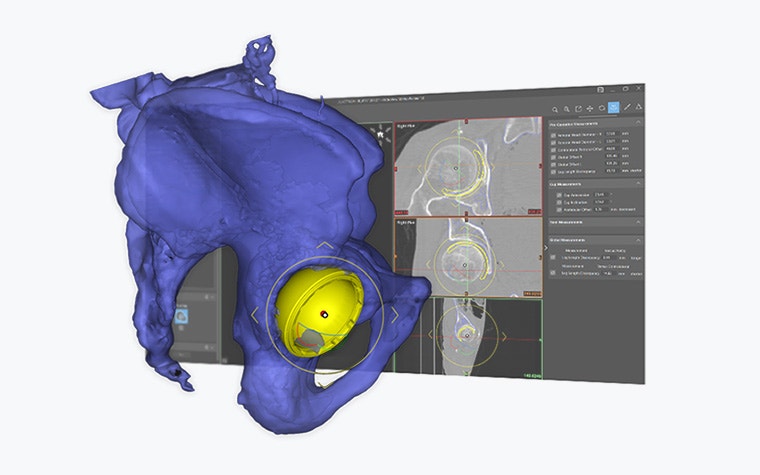
Task: Click the square-with-pencil edit tool icon
Action: coord(578,109)
